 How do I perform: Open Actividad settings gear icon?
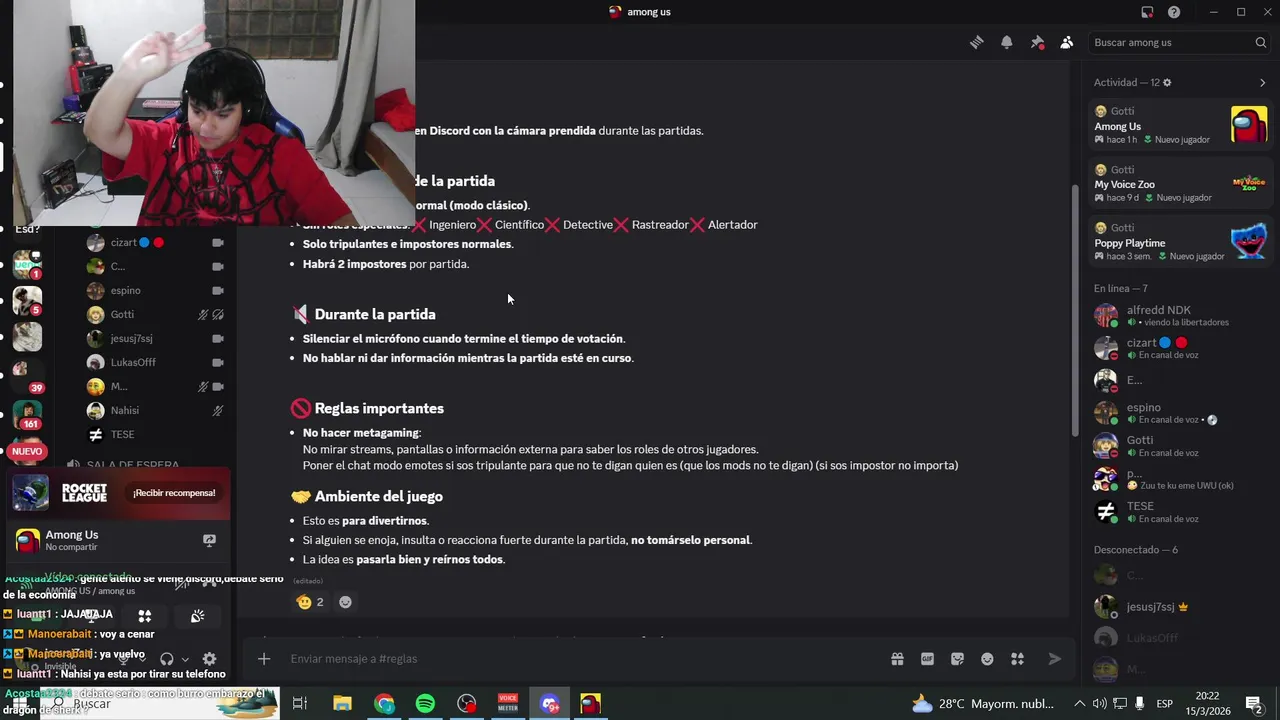pos(1167,83)
